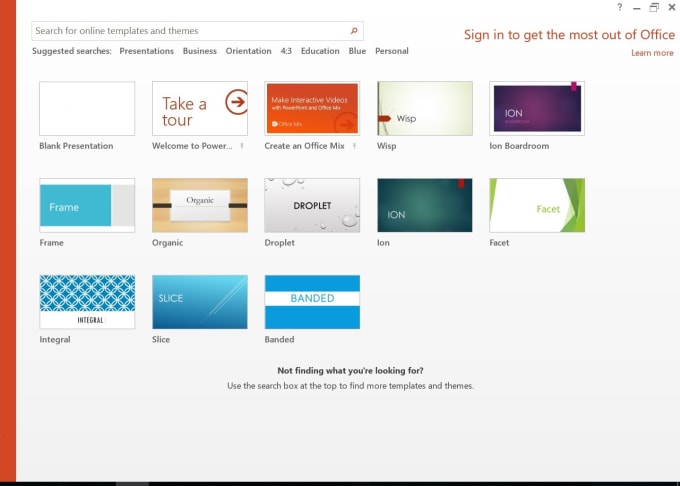Search suggested term Personal
Screen dimensions: 680x486
[392, 51]
